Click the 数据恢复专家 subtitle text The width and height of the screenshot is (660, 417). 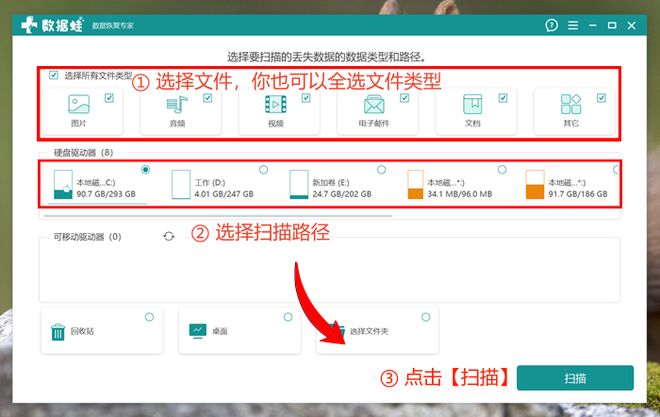[x=113, y=26]
